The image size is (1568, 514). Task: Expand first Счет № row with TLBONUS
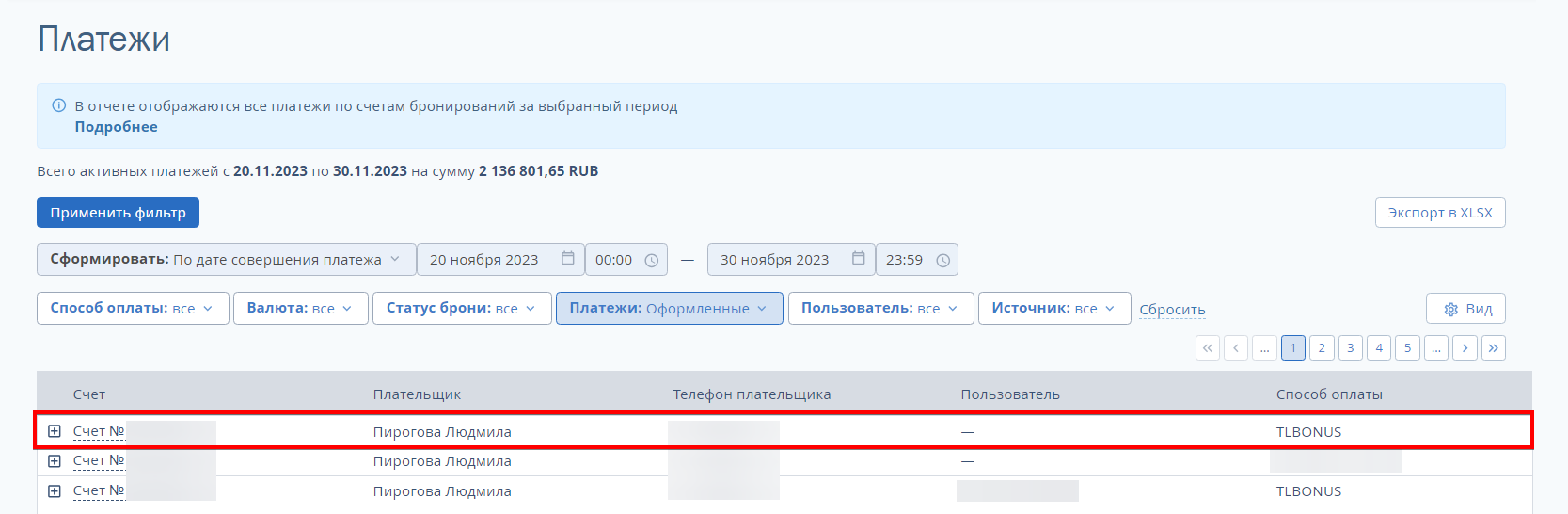(55, 431)
